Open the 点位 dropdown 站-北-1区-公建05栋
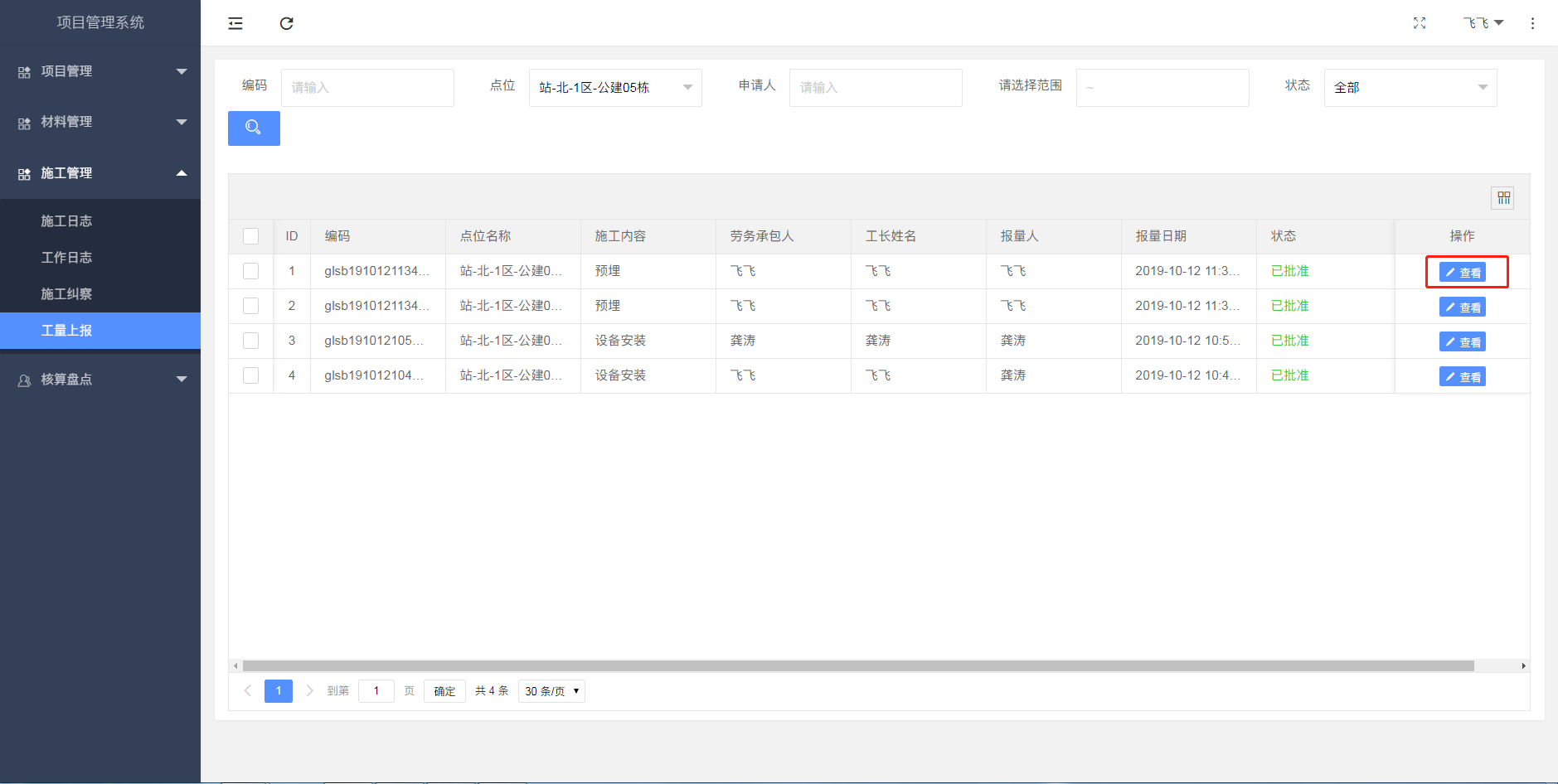 coord(615,88)
